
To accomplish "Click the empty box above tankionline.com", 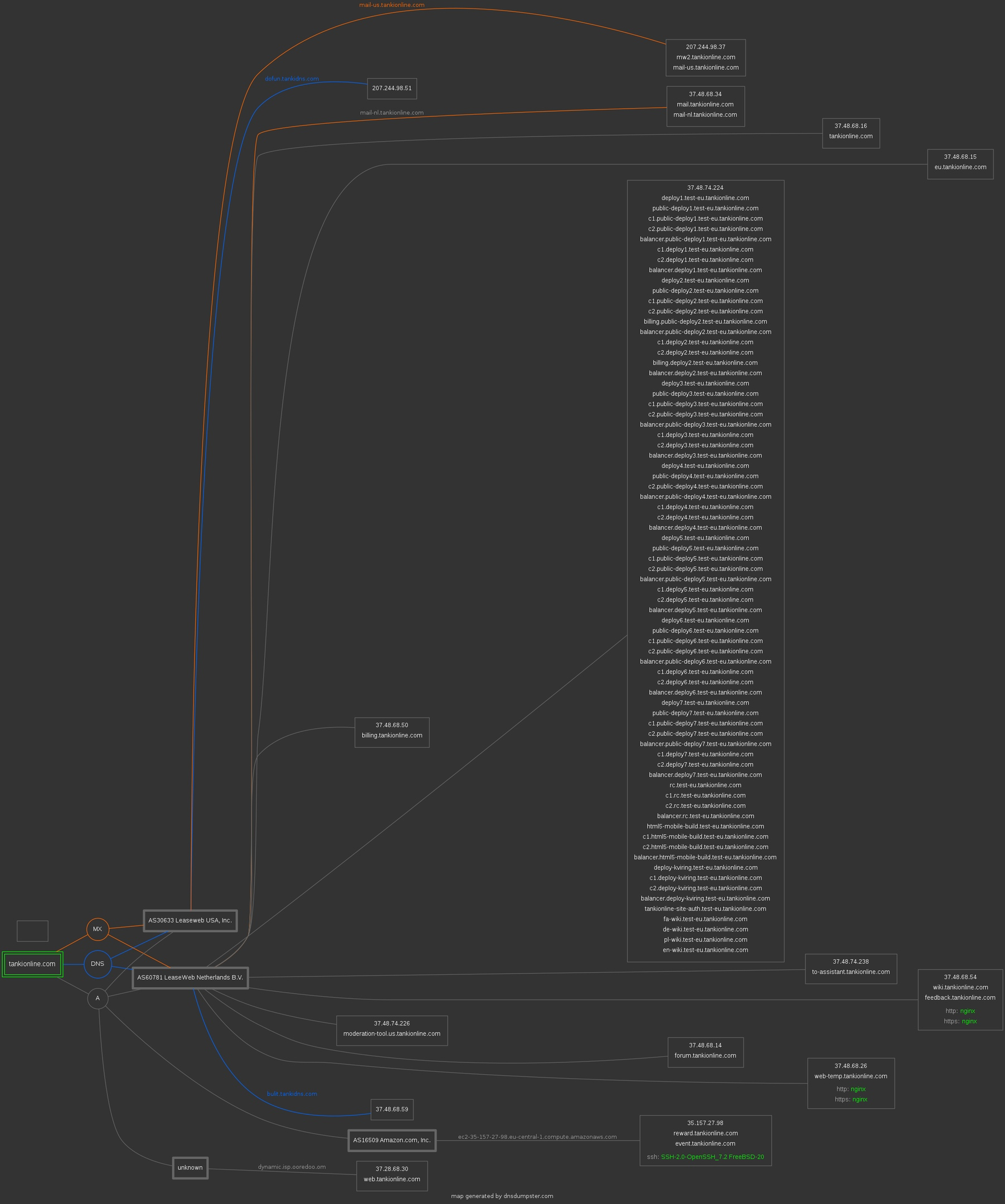I will 32,930.
